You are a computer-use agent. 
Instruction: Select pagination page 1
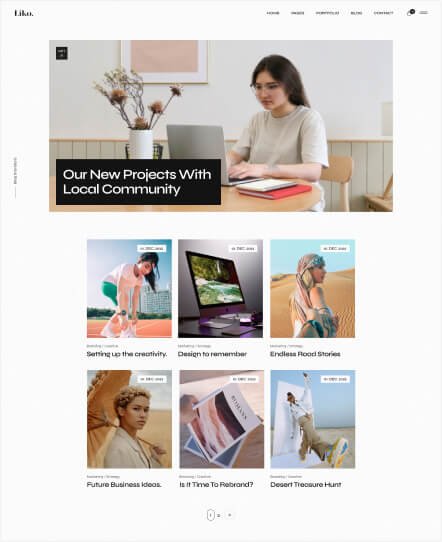coord(210,515)
